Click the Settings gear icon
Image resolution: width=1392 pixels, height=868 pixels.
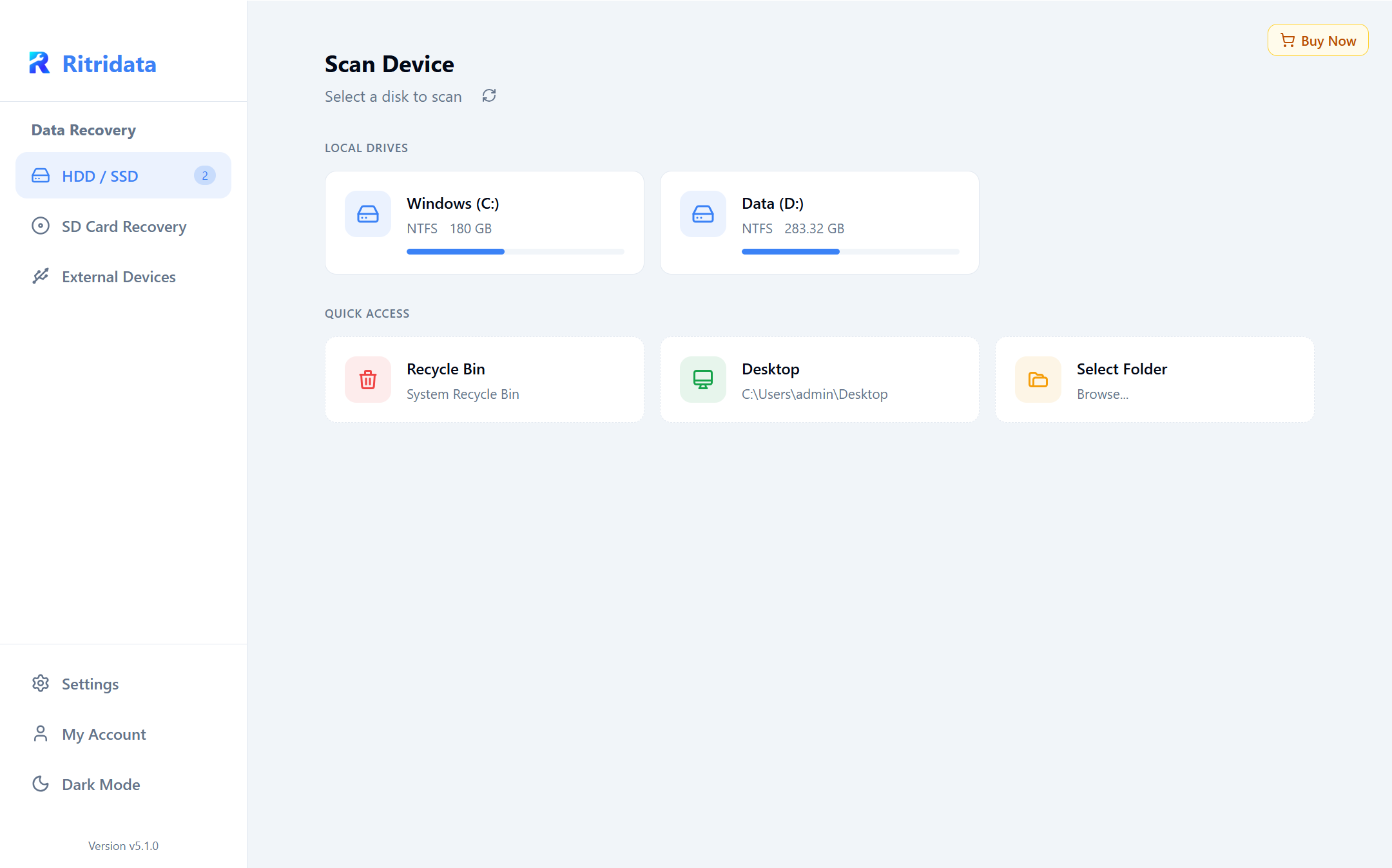41,683
